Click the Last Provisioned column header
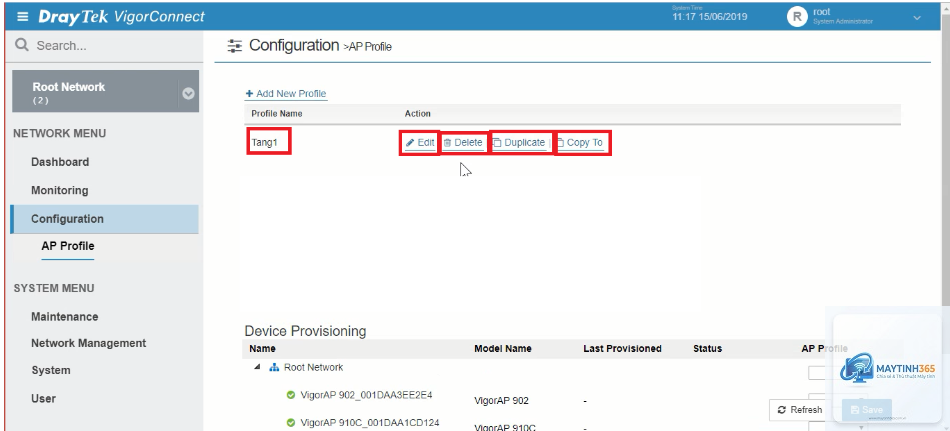The height and width of the screenshot is (431, 950). 622,349
